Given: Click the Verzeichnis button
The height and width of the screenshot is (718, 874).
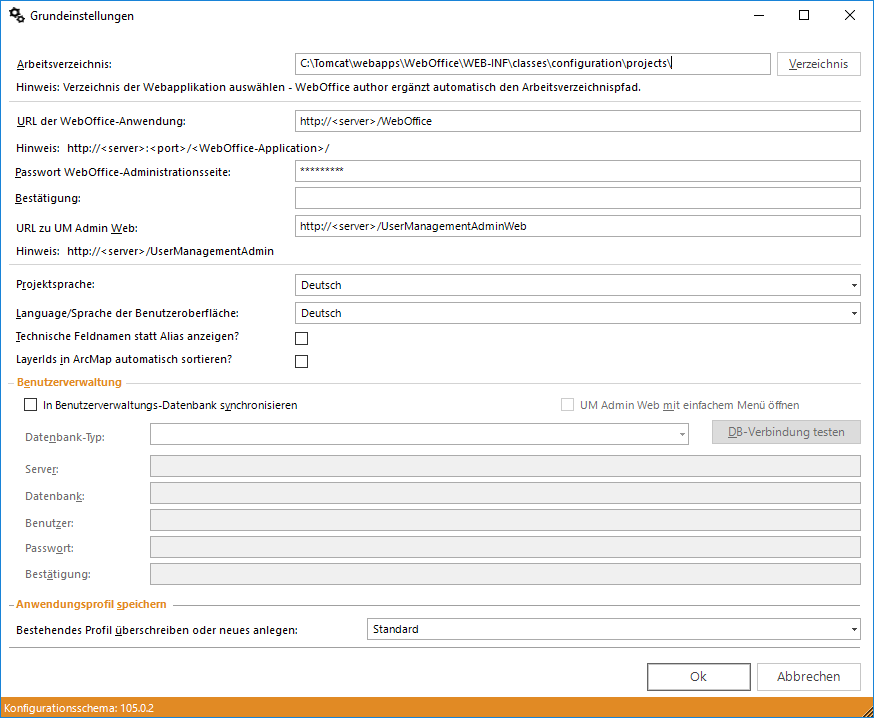Looking at the screenshot, I should pos(818,64).
